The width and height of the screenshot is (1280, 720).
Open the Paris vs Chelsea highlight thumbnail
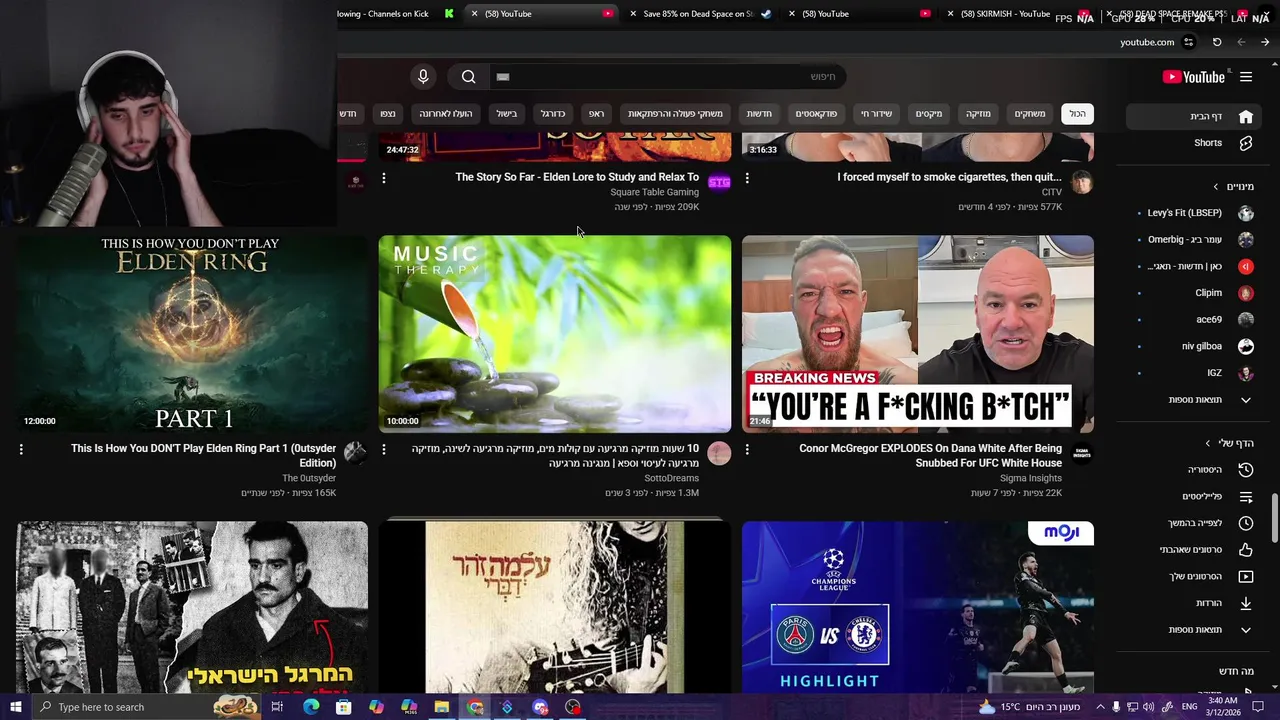(918, 607)
